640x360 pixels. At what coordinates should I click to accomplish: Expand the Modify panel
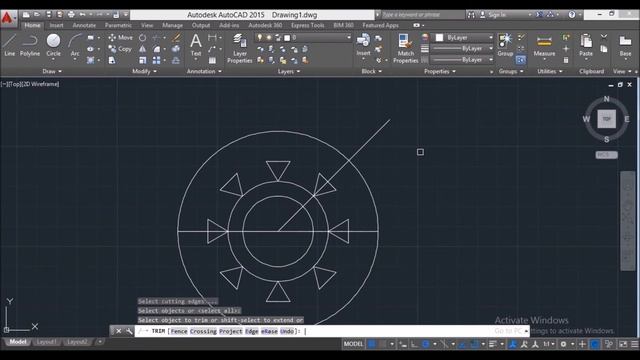pyautogui.click(x=144, y=71)
